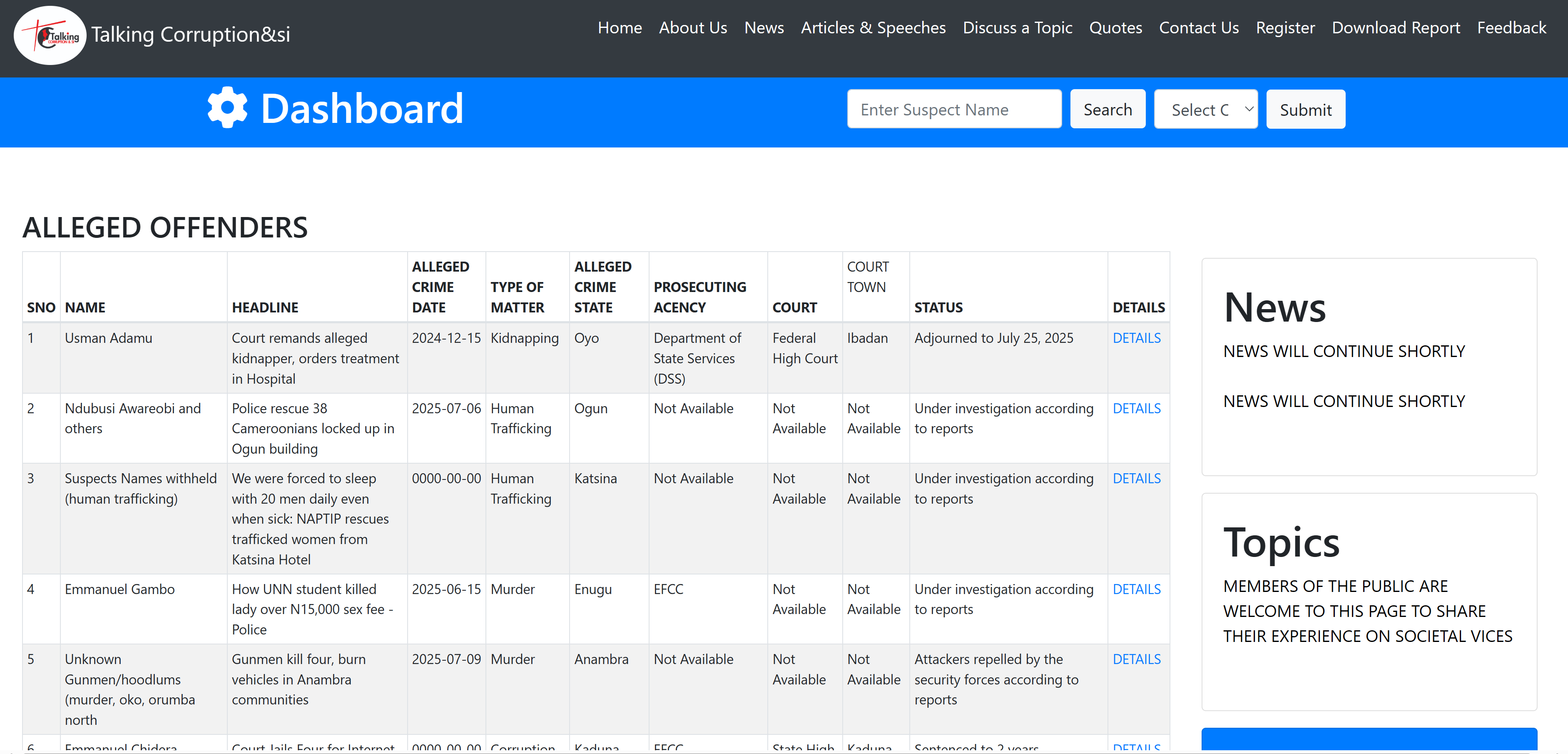Image resolution: width=1568 pixels, height=754 pixels.
Task: Navigate to Discuss a Topic
Action: [1016, 28]
